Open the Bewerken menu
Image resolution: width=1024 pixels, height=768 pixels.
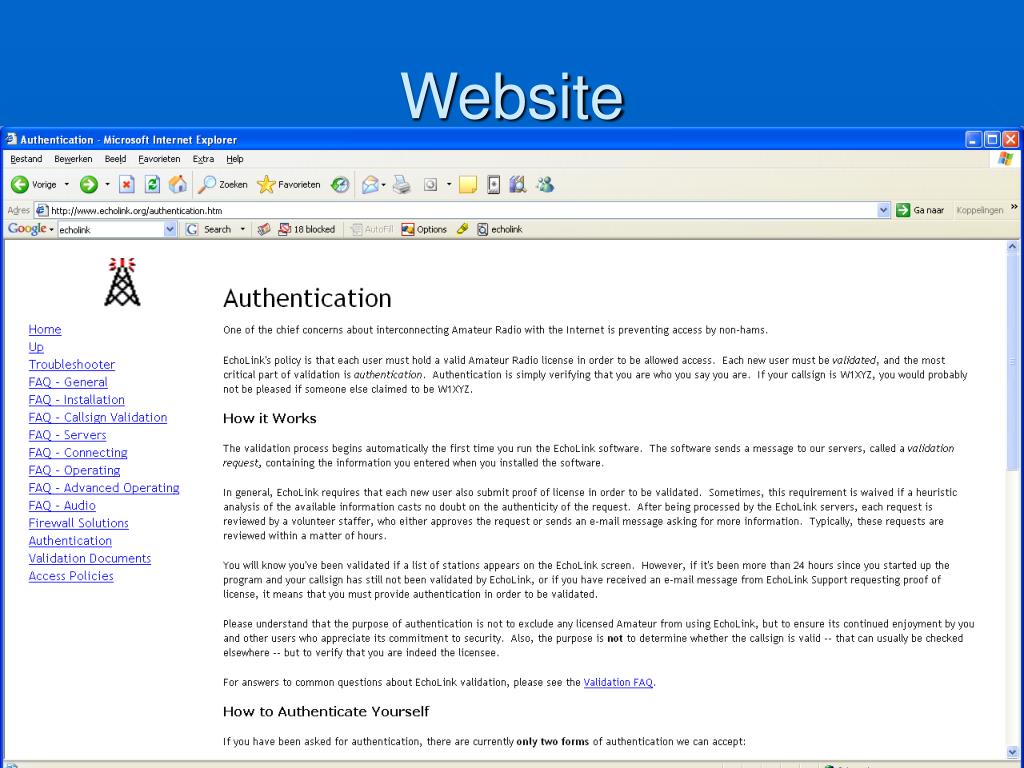pos(73,159)
